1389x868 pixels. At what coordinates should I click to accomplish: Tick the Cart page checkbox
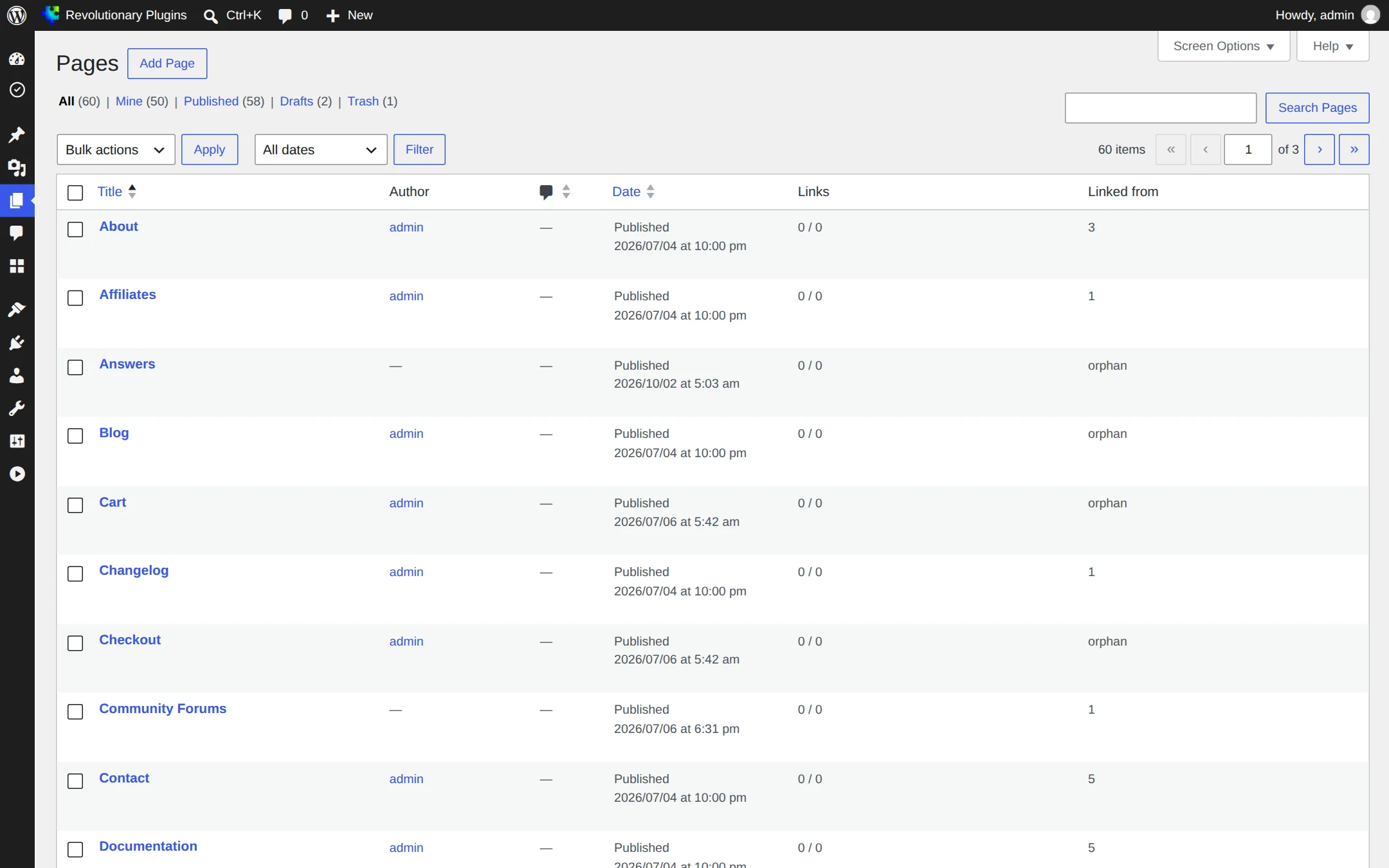[75, 505]
